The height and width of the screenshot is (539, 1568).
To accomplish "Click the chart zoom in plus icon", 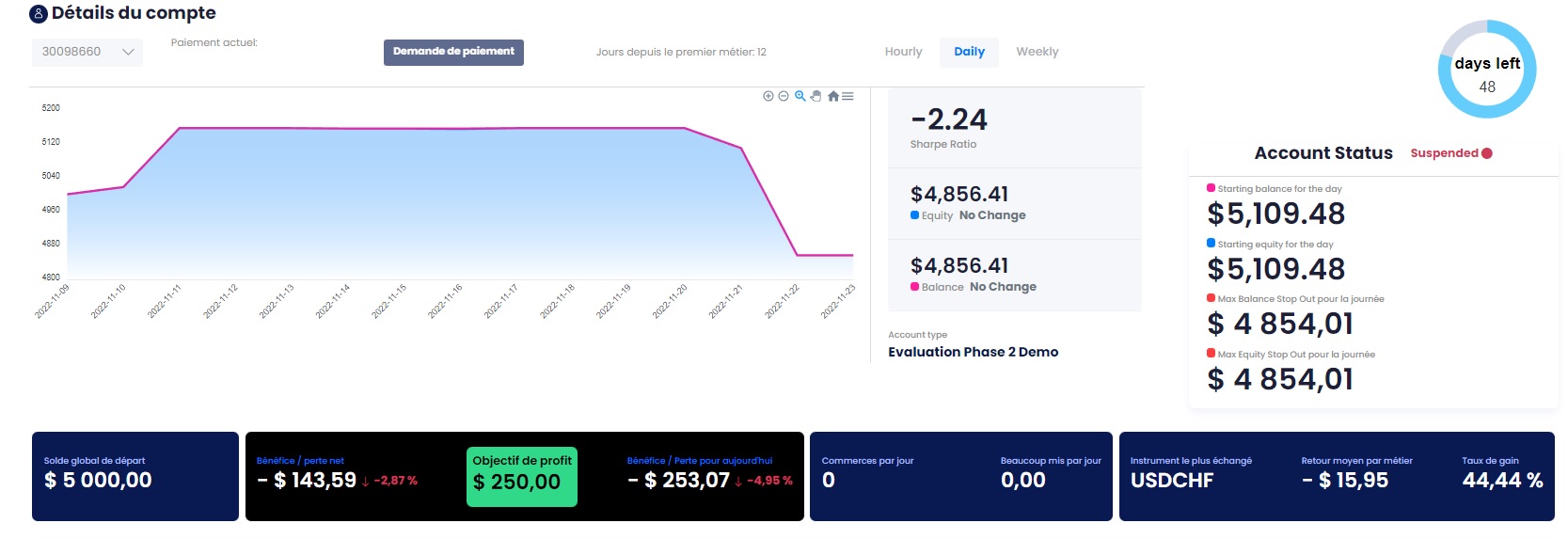I will [x=768, y=96].
